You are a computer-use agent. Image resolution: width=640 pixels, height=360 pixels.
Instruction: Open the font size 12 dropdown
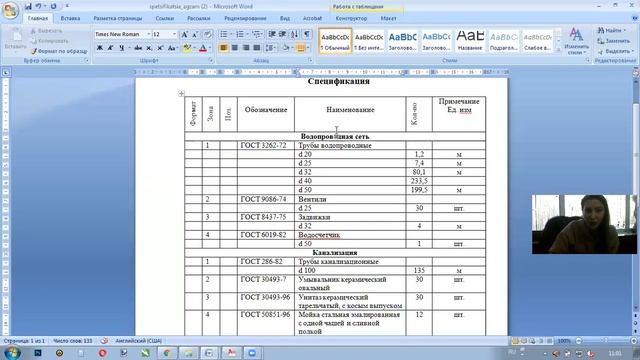(x=175, y=34)
